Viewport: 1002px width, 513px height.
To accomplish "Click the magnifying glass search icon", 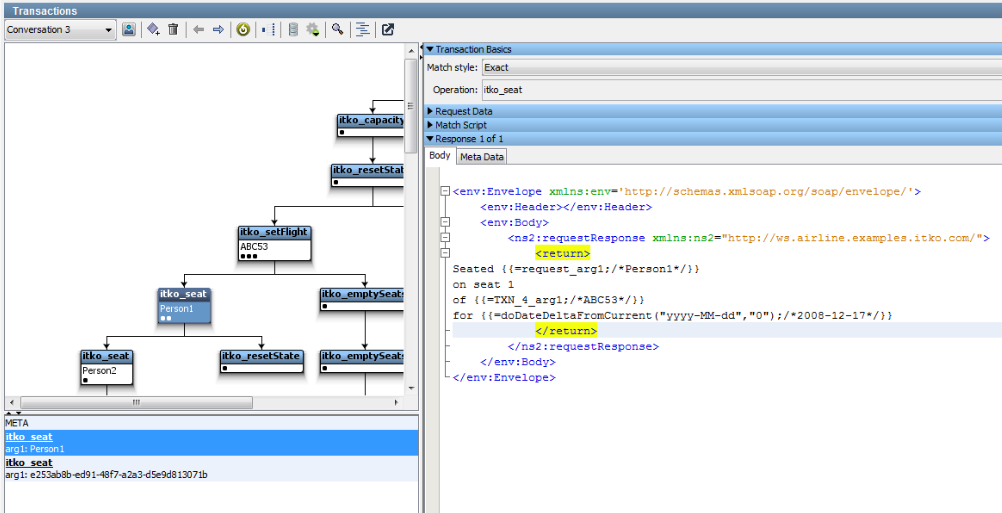I will [338, 30].
